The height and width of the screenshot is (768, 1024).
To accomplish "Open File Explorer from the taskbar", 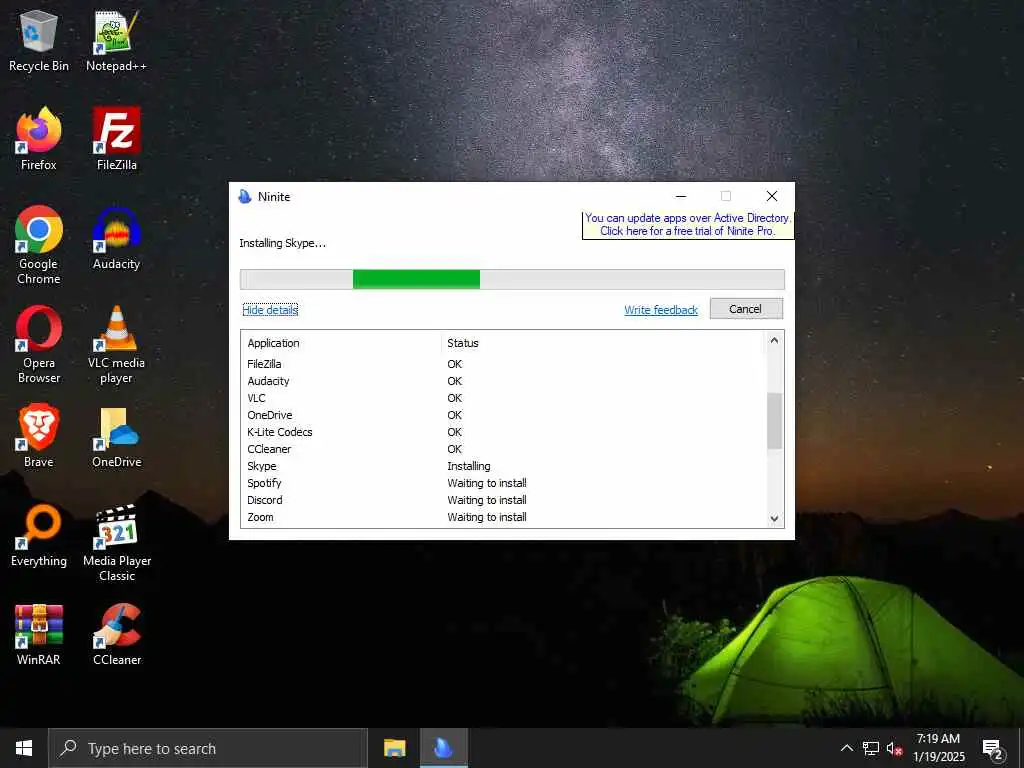I will click(x=394, y=748).
